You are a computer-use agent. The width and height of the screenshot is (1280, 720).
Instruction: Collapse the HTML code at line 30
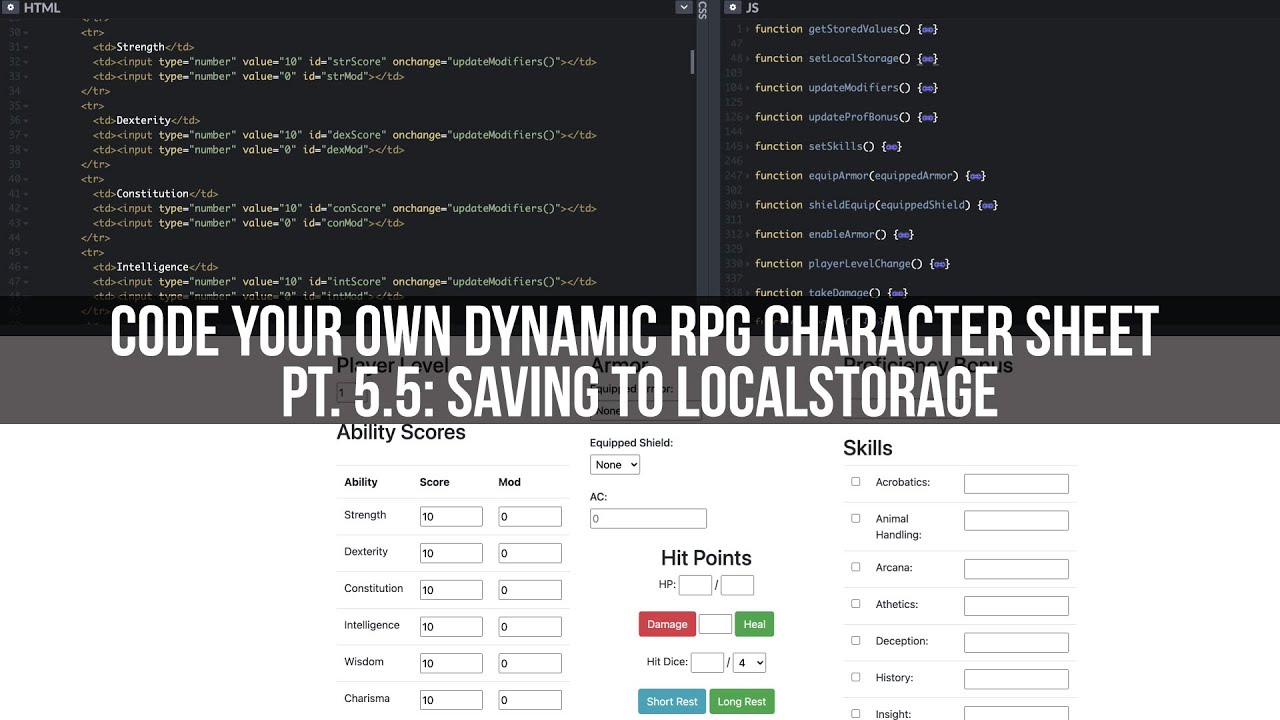(x=26, y=32)
